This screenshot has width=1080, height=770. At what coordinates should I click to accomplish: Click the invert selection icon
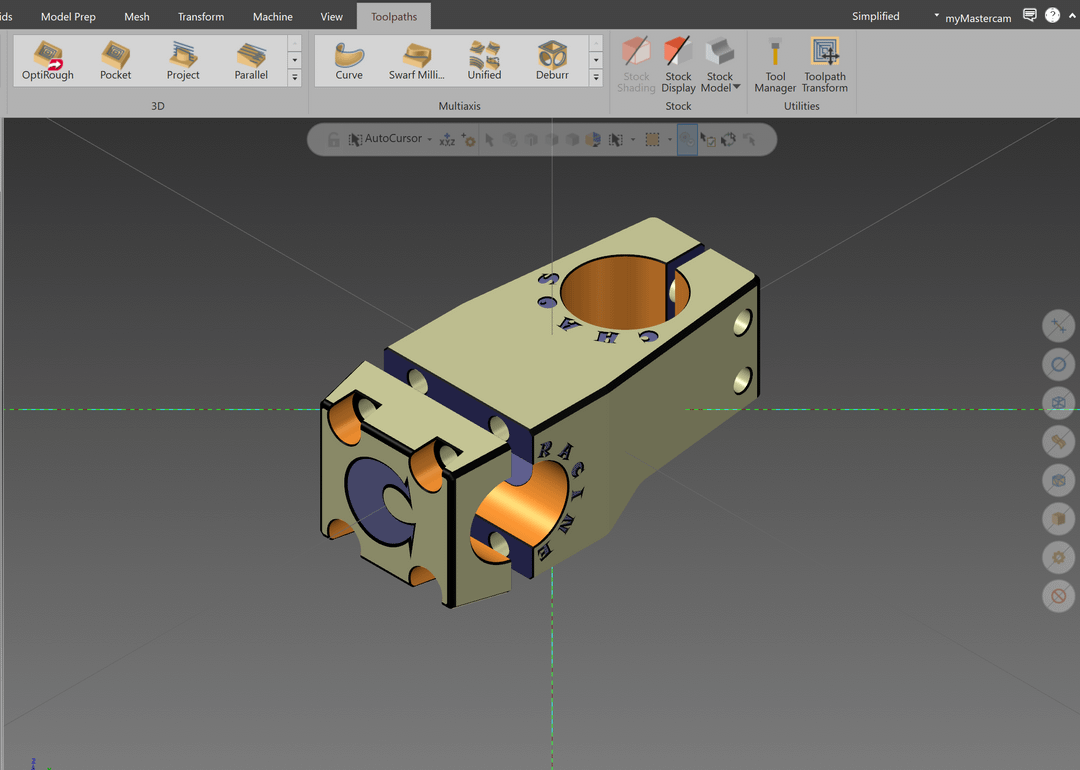click(x=728, y=140)
